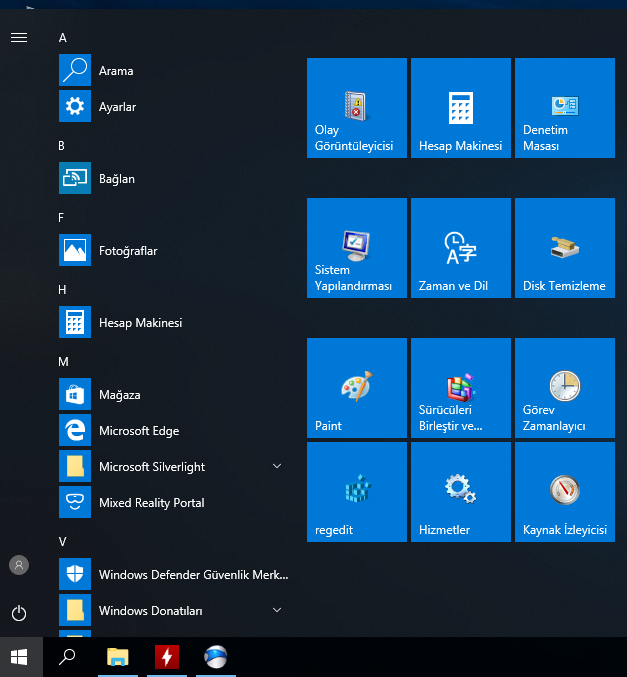Viewport: 627px width, 677px height.
Task: Click the letter V group header
Action: coord(63,542)
